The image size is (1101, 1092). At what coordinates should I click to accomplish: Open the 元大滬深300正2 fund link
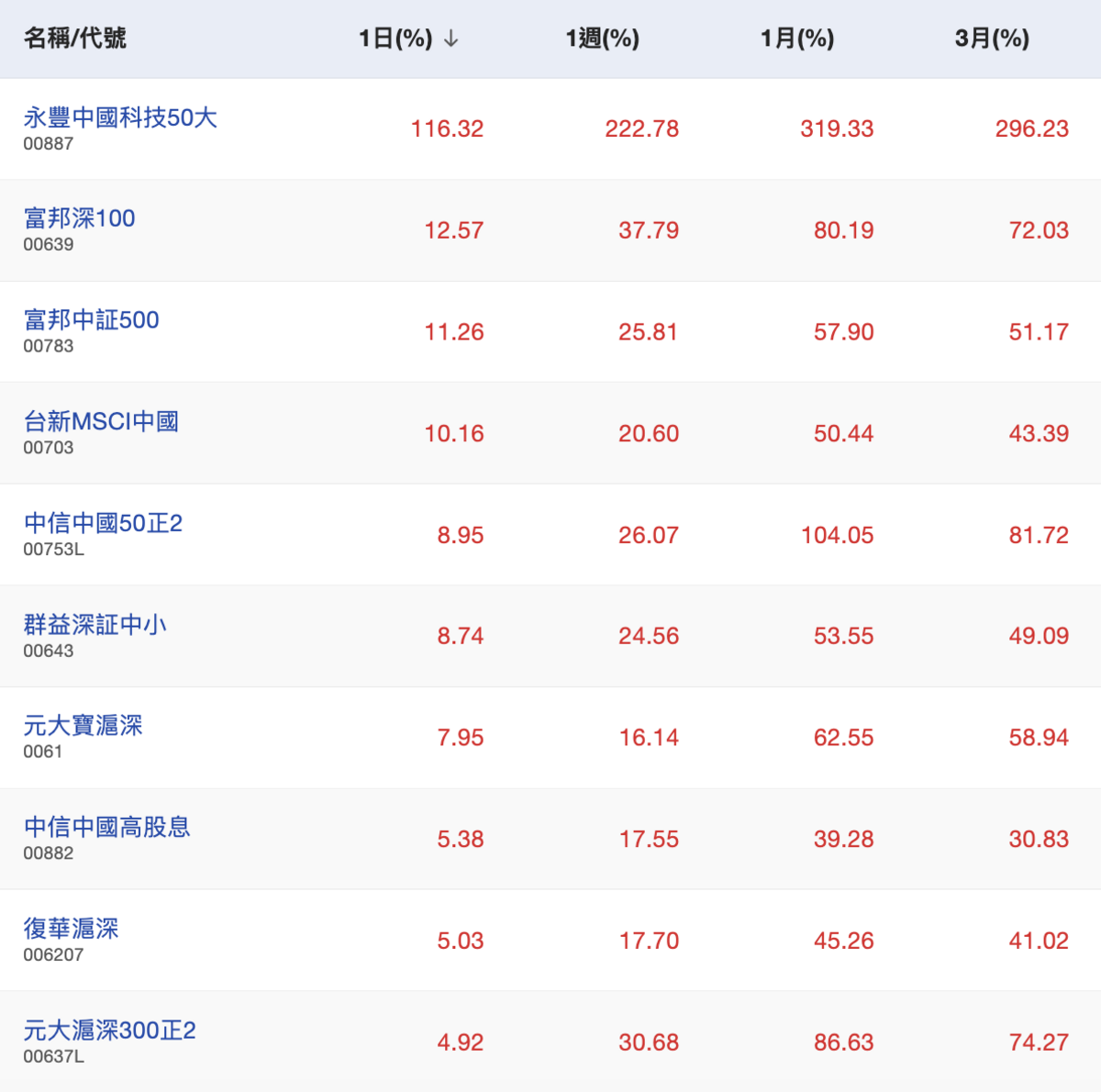[x=110, y=1031]
